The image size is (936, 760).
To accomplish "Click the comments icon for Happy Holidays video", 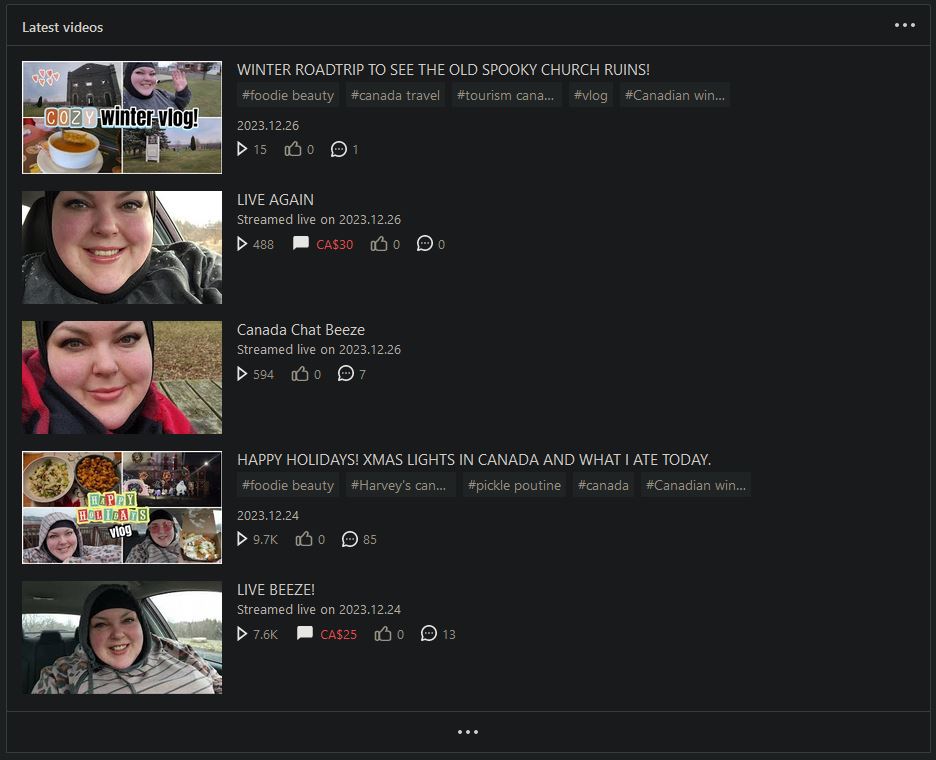I will [x=350, y=539].
